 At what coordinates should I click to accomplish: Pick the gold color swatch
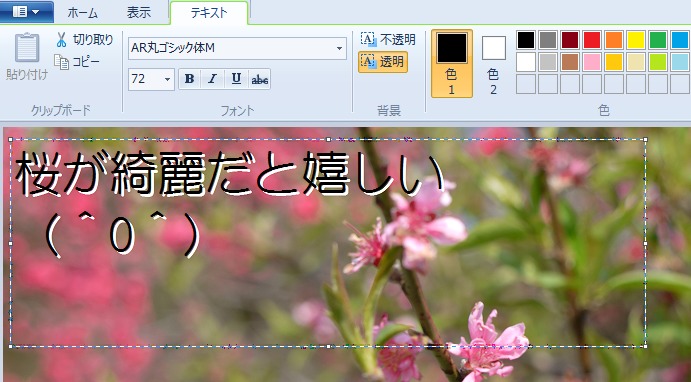614,62
